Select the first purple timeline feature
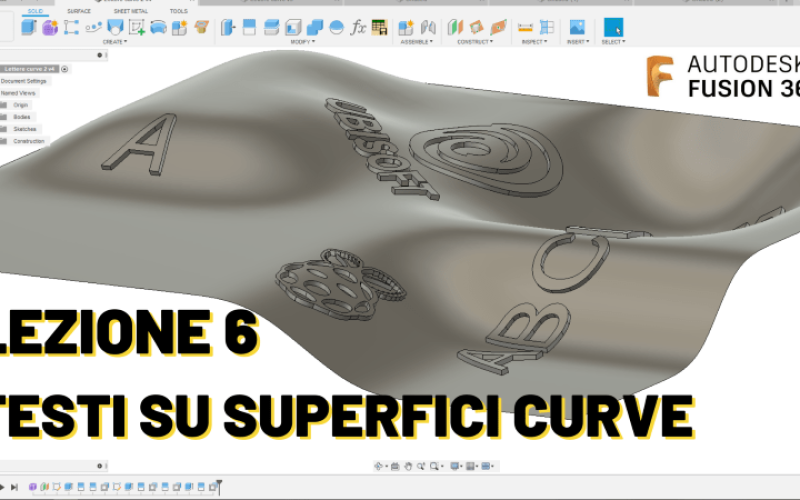The width and height of the screenshot is (800, 500). (33, 487)
